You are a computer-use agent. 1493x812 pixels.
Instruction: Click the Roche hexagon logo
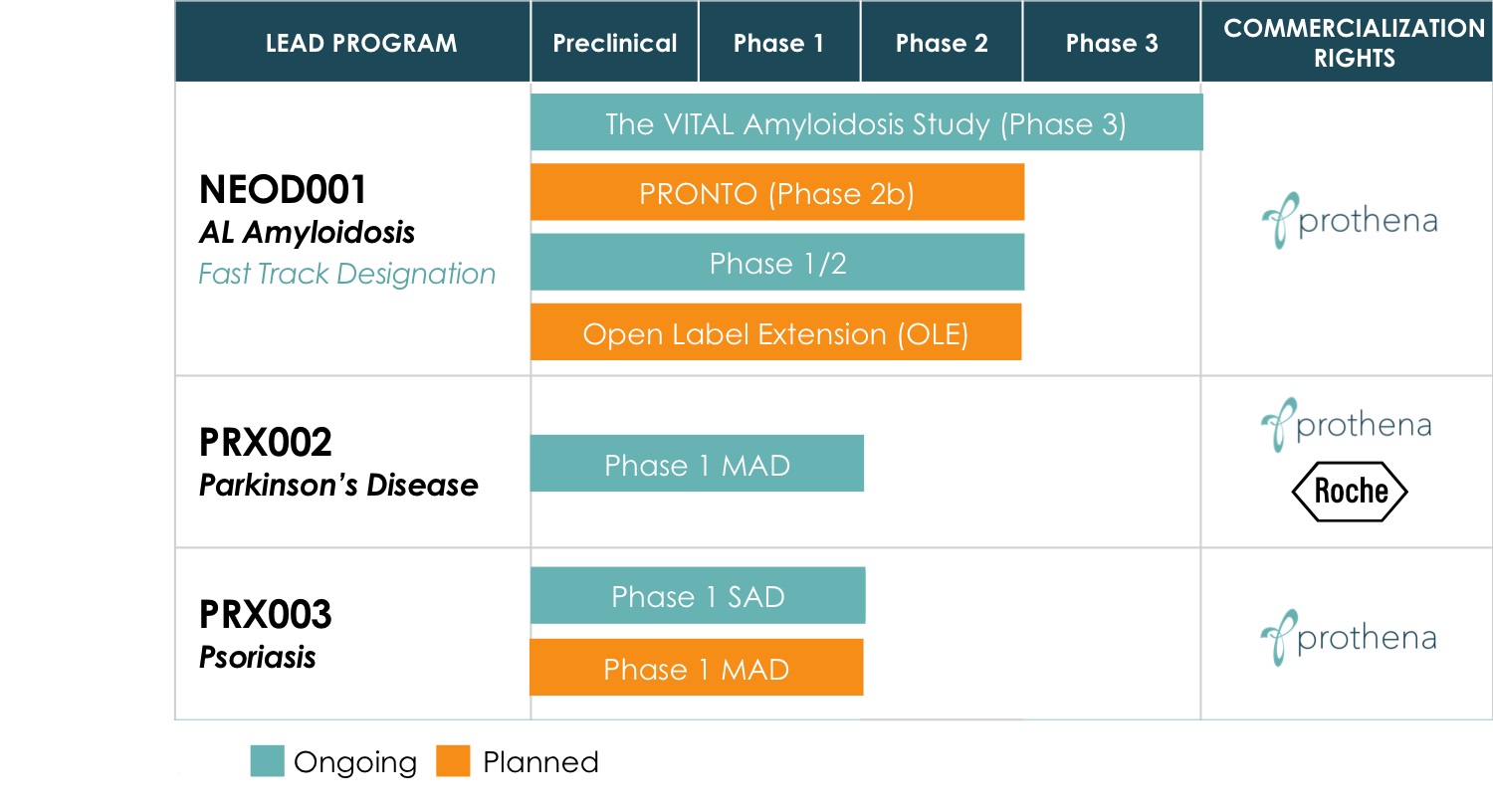tap(1350, 492)
